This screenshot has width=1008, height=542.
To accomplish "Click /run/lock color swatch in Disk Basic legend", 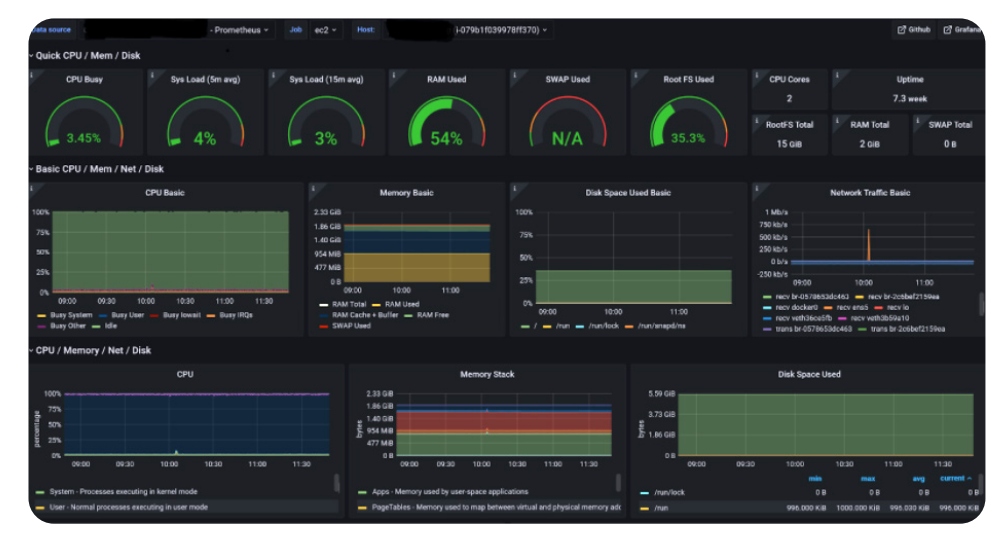I will point(580,327).
